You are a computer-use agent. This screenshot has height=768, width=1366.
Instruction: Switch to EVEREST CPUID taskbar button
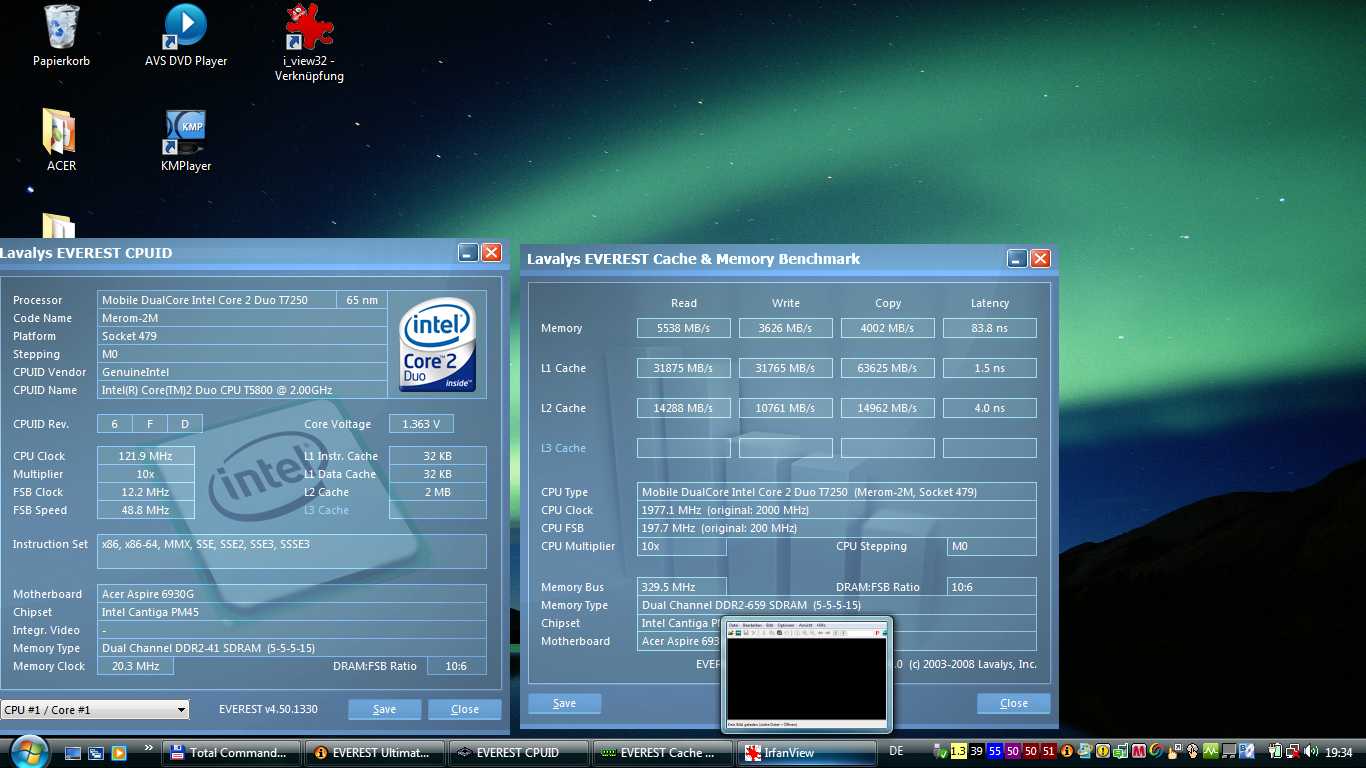518,752
